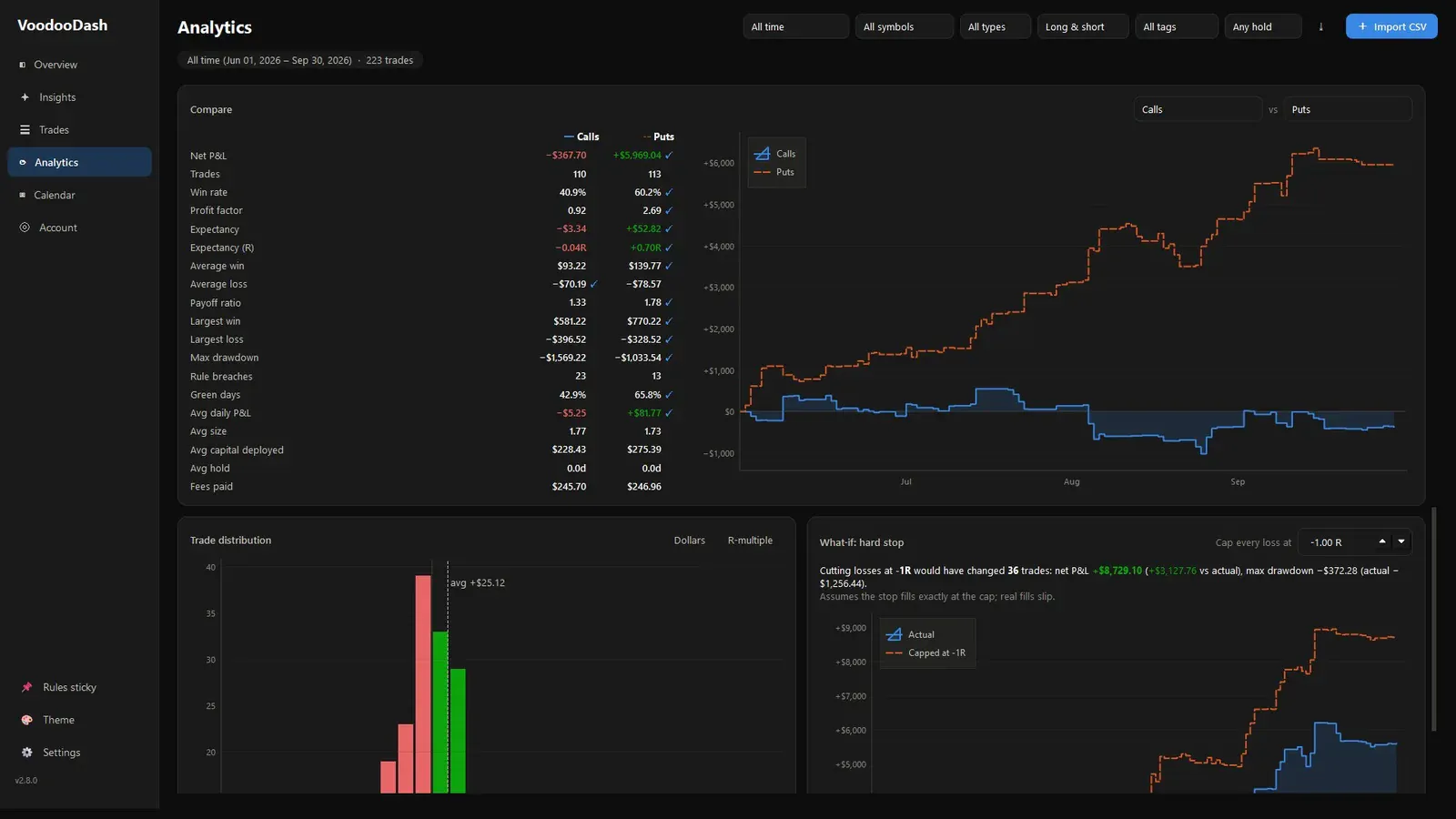Open the Account user icon
The height and width of the screenshot is (819, 1456).
[x=25, y=227]
